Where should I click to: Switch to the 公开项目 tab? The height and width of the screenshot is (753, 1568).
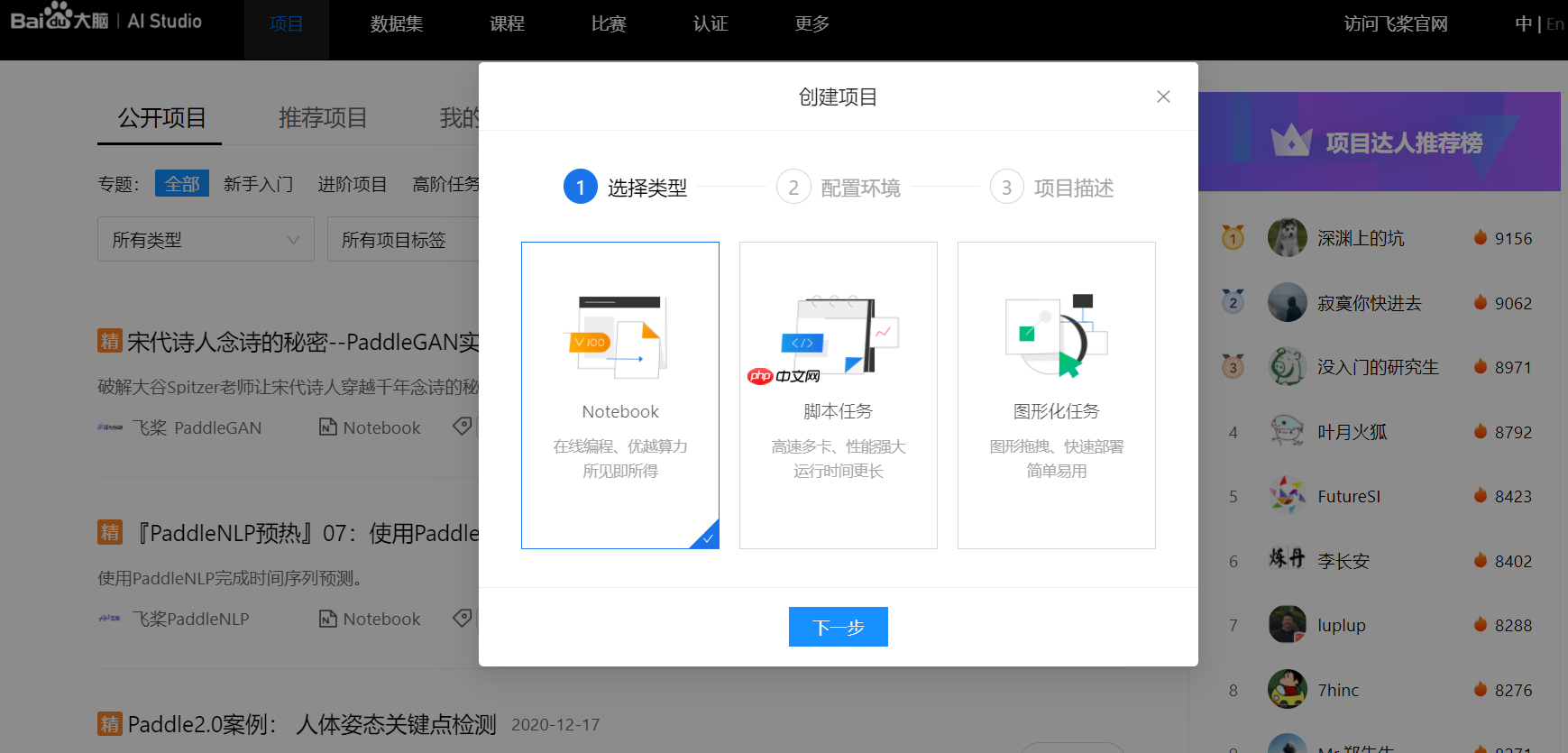162,118
